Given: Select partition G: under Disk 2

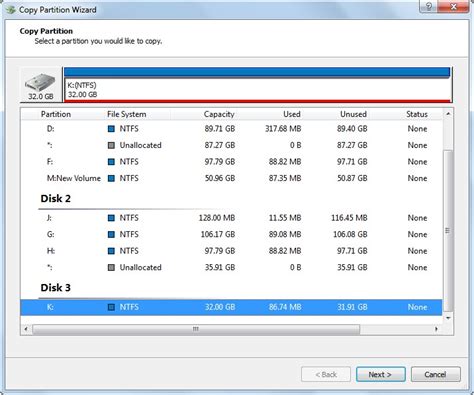Looking at the screenshot, I should pos(232,234).
